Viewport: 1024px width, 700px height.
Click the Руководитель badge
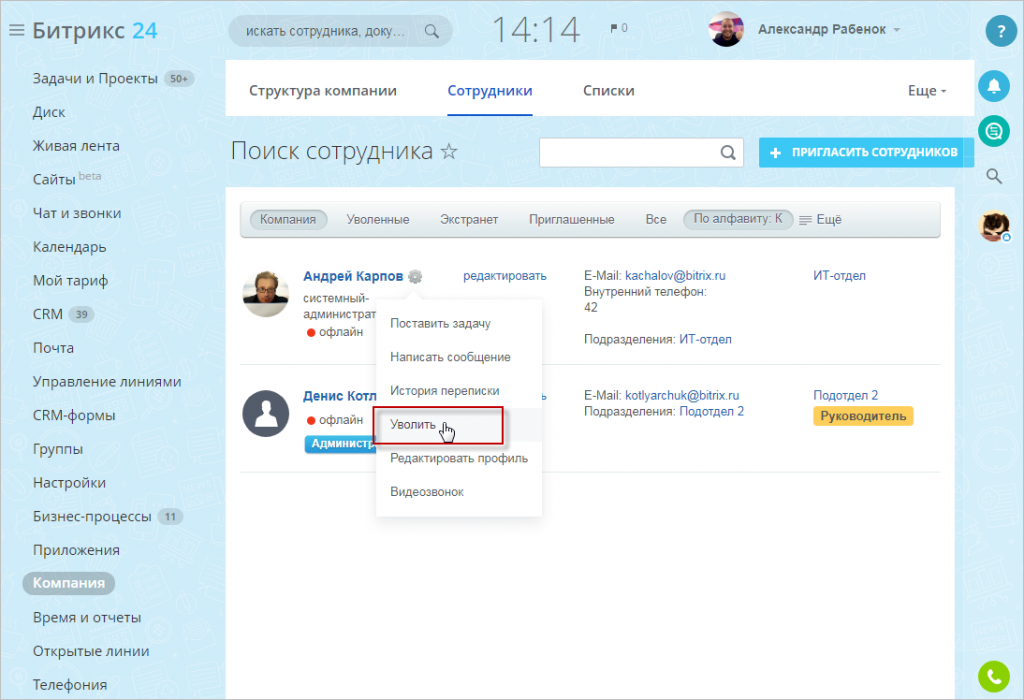click(x=863, y=416)
